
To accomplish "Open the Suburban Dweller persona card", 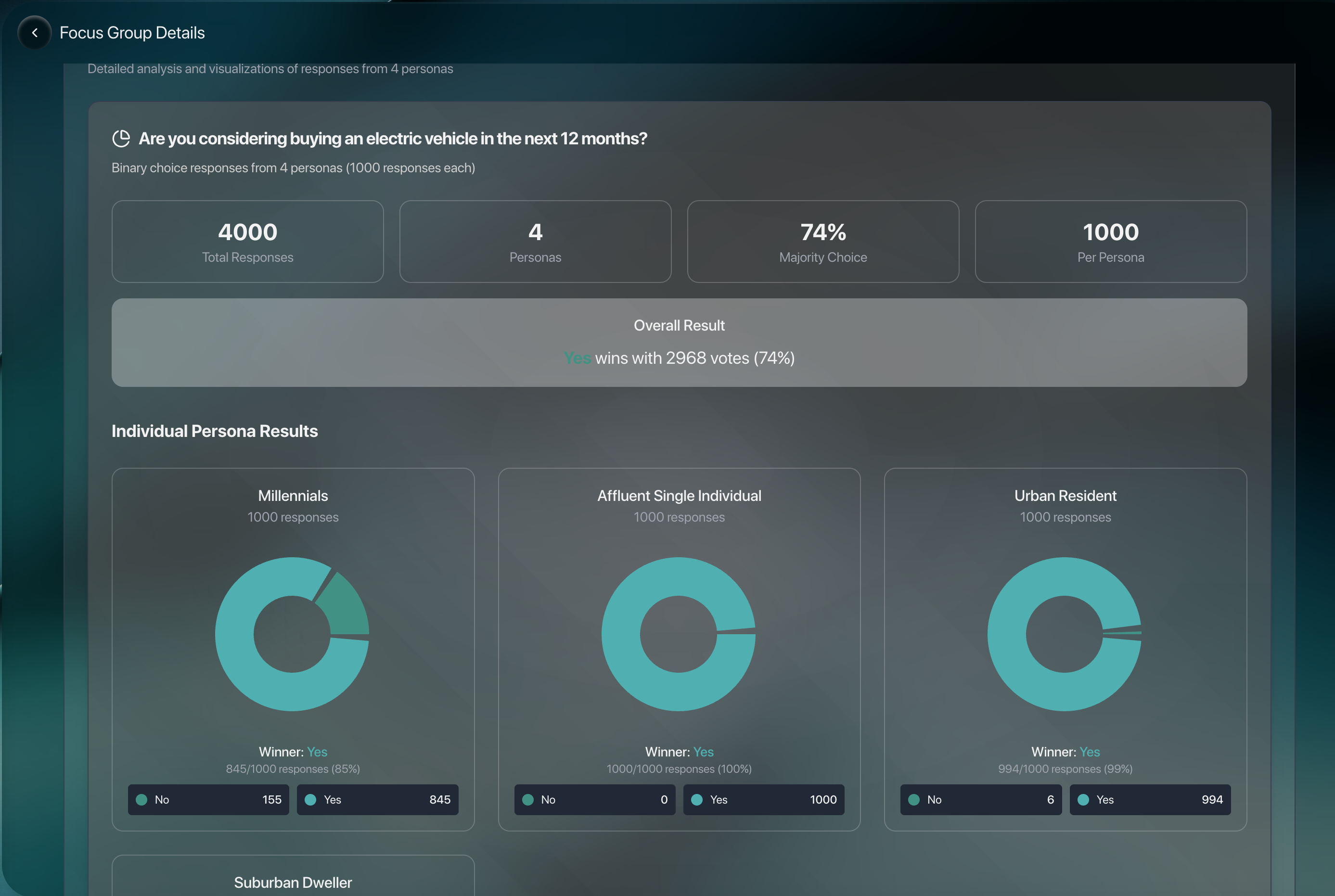I will tap(293, 882).
